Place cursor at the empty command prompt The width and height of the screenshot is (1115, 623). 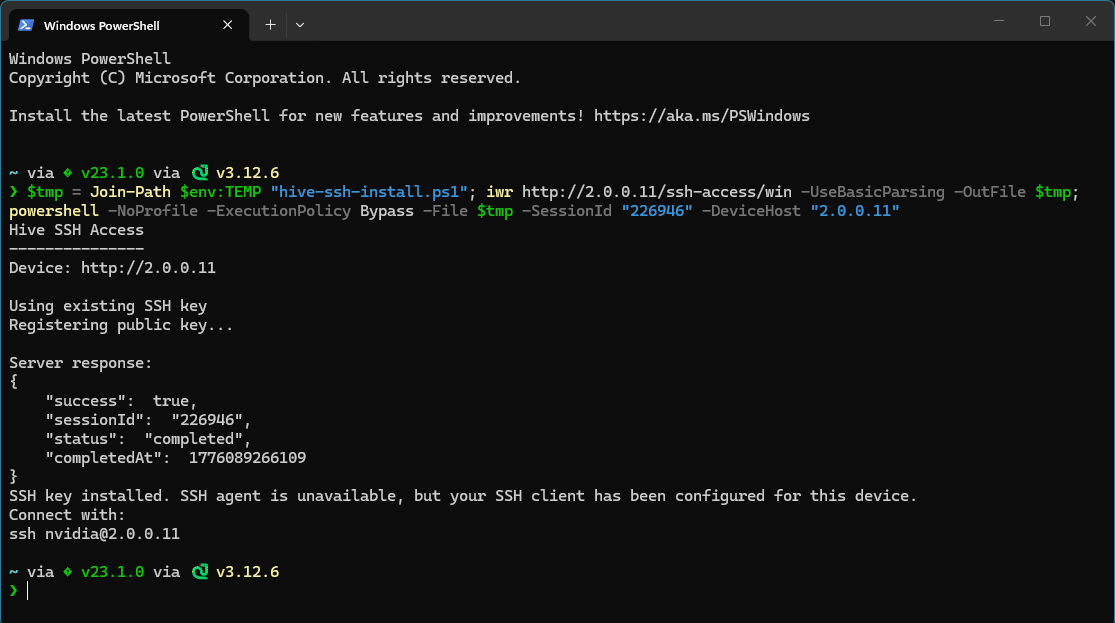click(30, 590)
